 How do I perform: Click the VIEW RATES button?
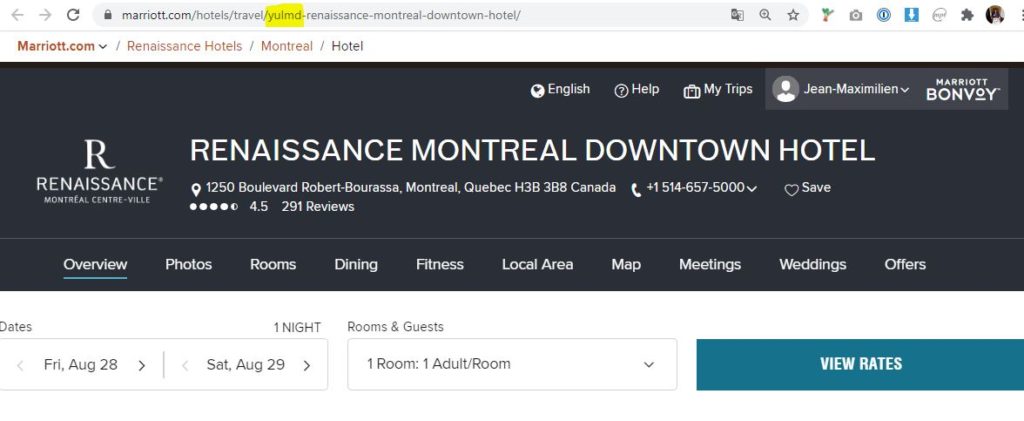point(860,364)
